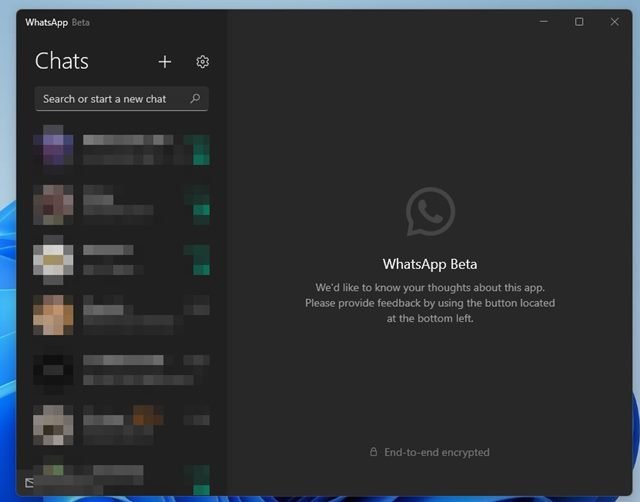The image size is (640, 502).
Task: Focus the 'Search or start a new chat' field
Action: coord(110,99)
